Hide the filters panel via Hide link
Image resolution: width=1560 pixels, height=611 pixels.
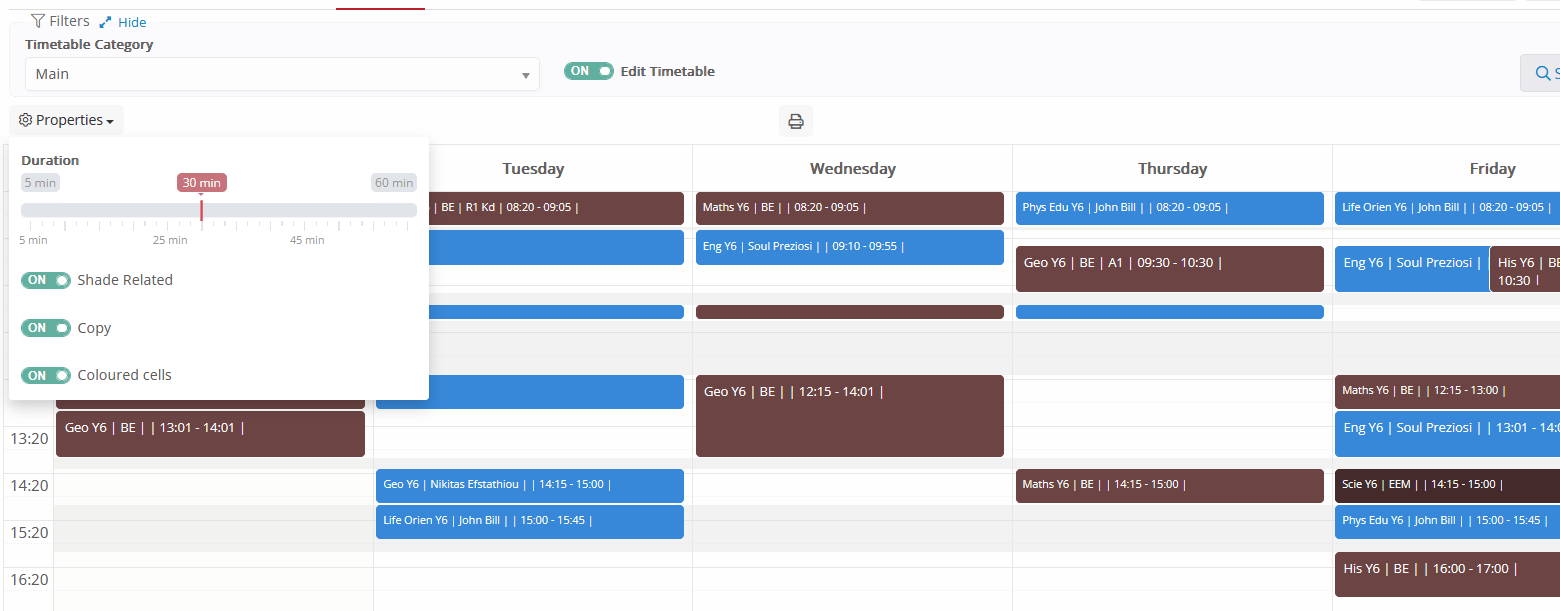pyautogui.click(x=132, y=22)
